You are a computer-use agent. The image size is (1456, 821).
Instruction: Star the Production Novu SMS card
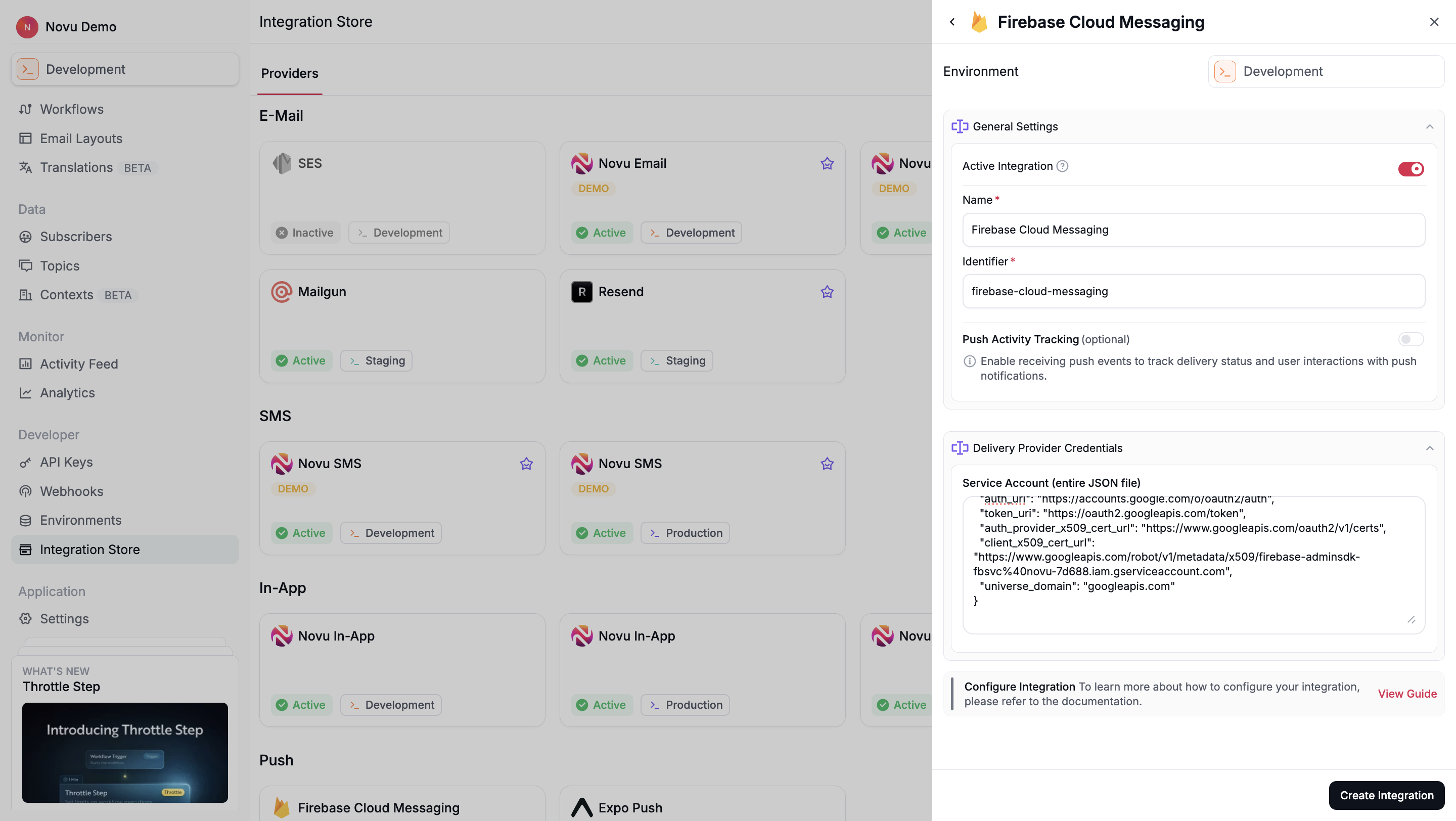(x=827, y=464)
